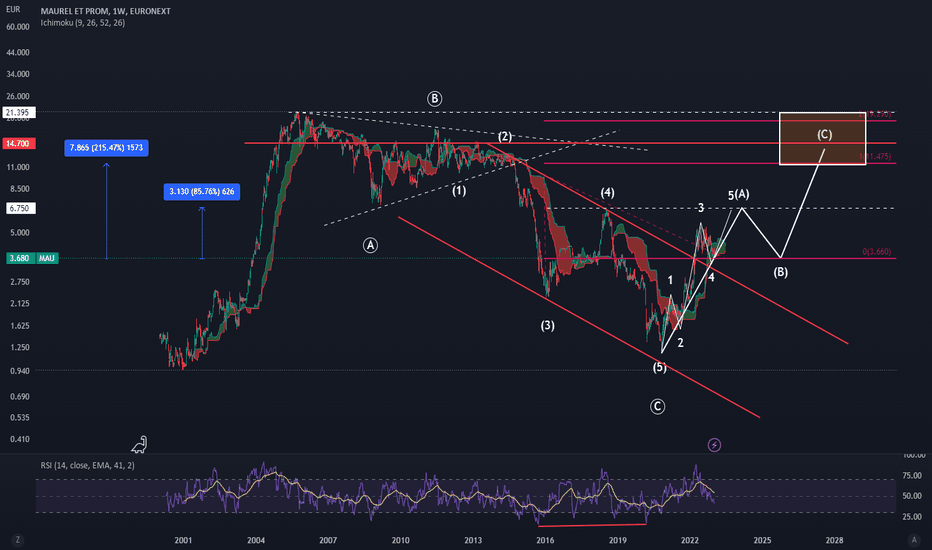The image size is (932, 550).
Task: Click the Z timezone button at bottom left
Action: point(18,540)
